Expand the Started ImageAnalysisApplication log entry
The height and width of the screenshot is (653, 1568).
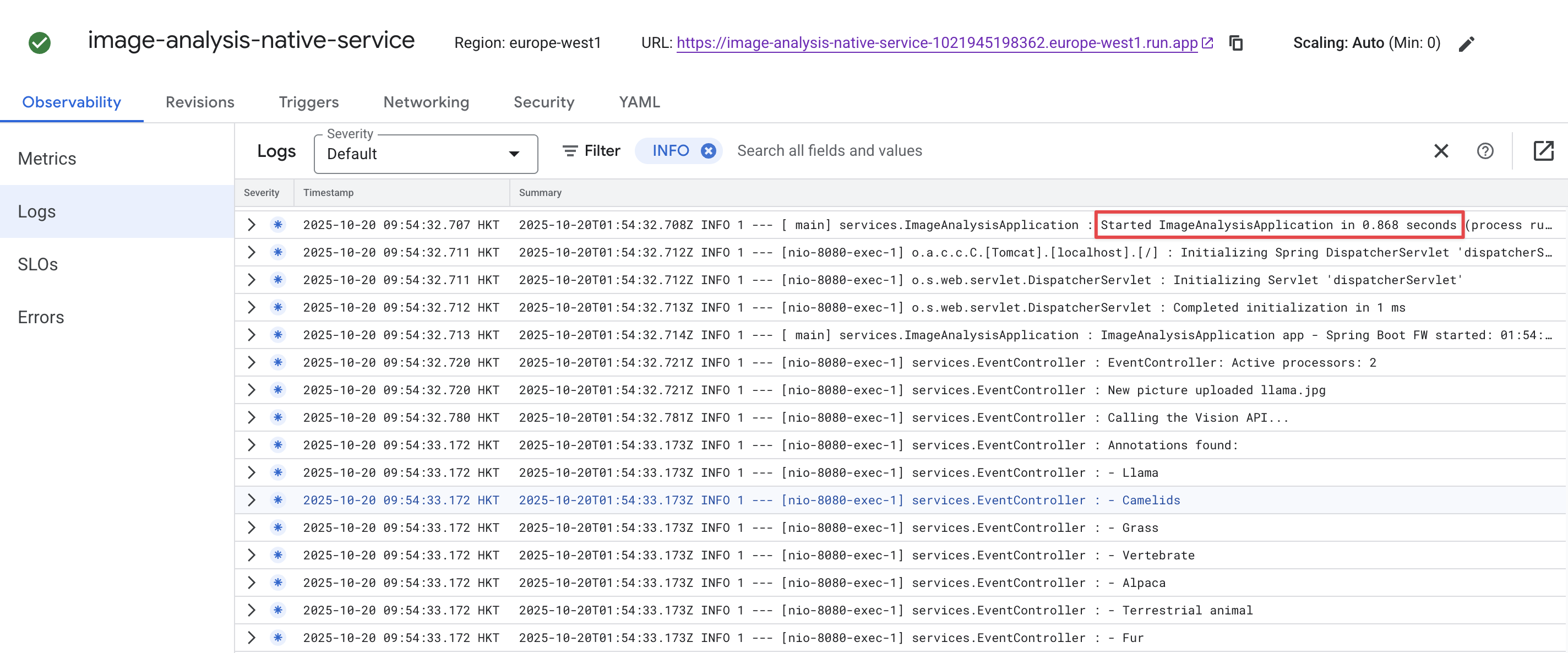click(251, 225)
